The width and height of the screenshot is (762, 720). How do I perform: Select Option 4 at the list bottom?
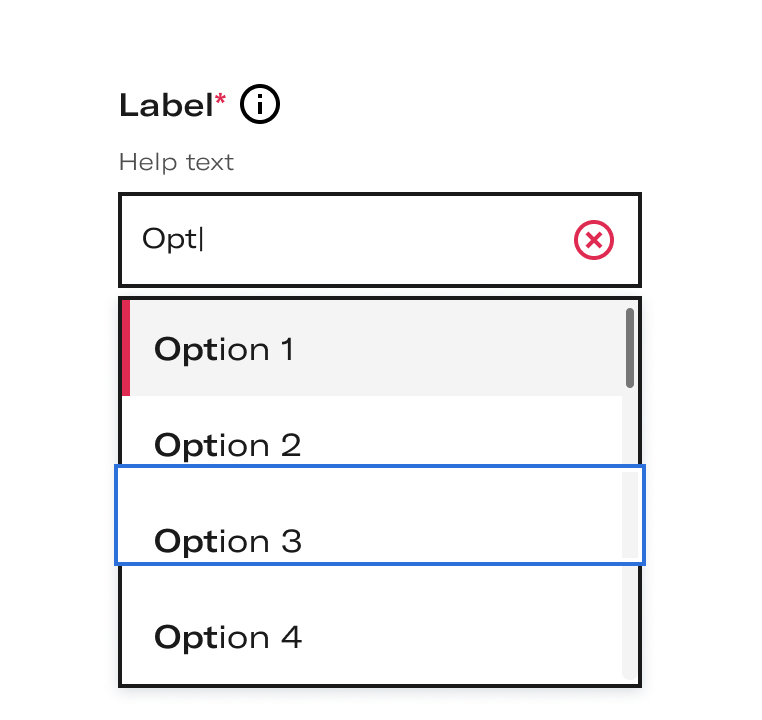pos(372,625)
